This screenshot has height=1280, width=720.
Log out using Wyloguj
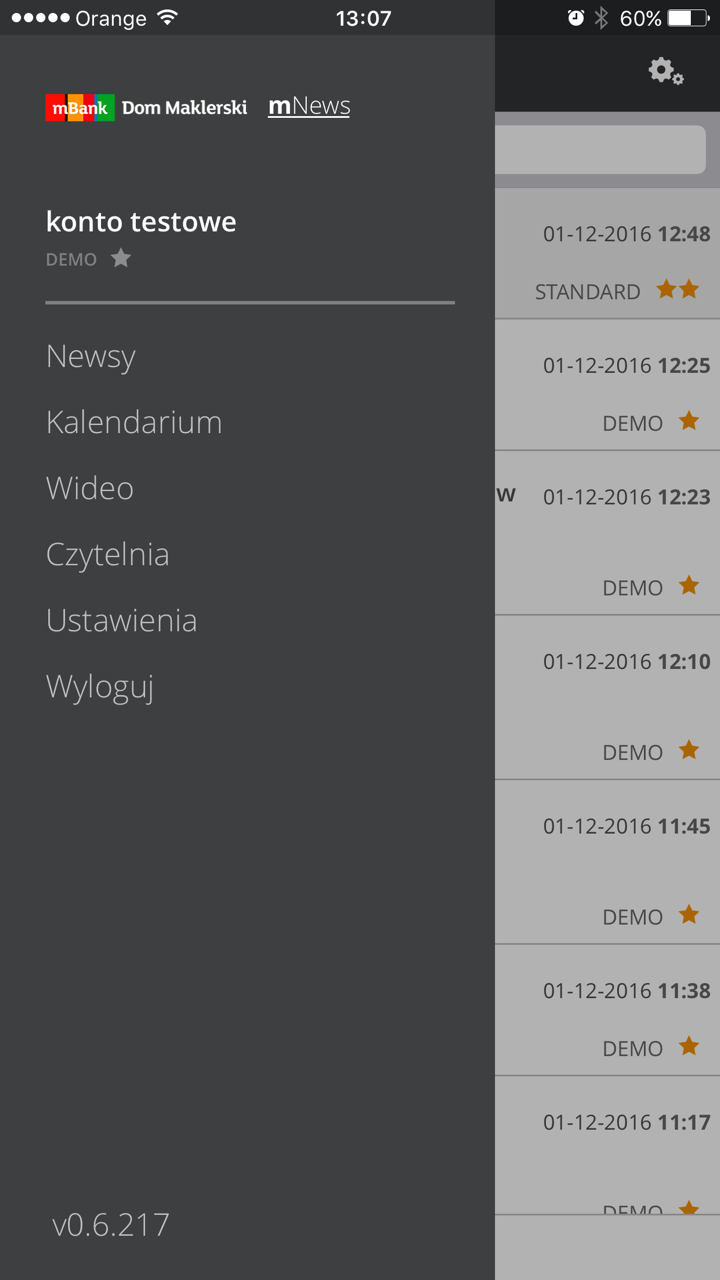click(100, 687)
